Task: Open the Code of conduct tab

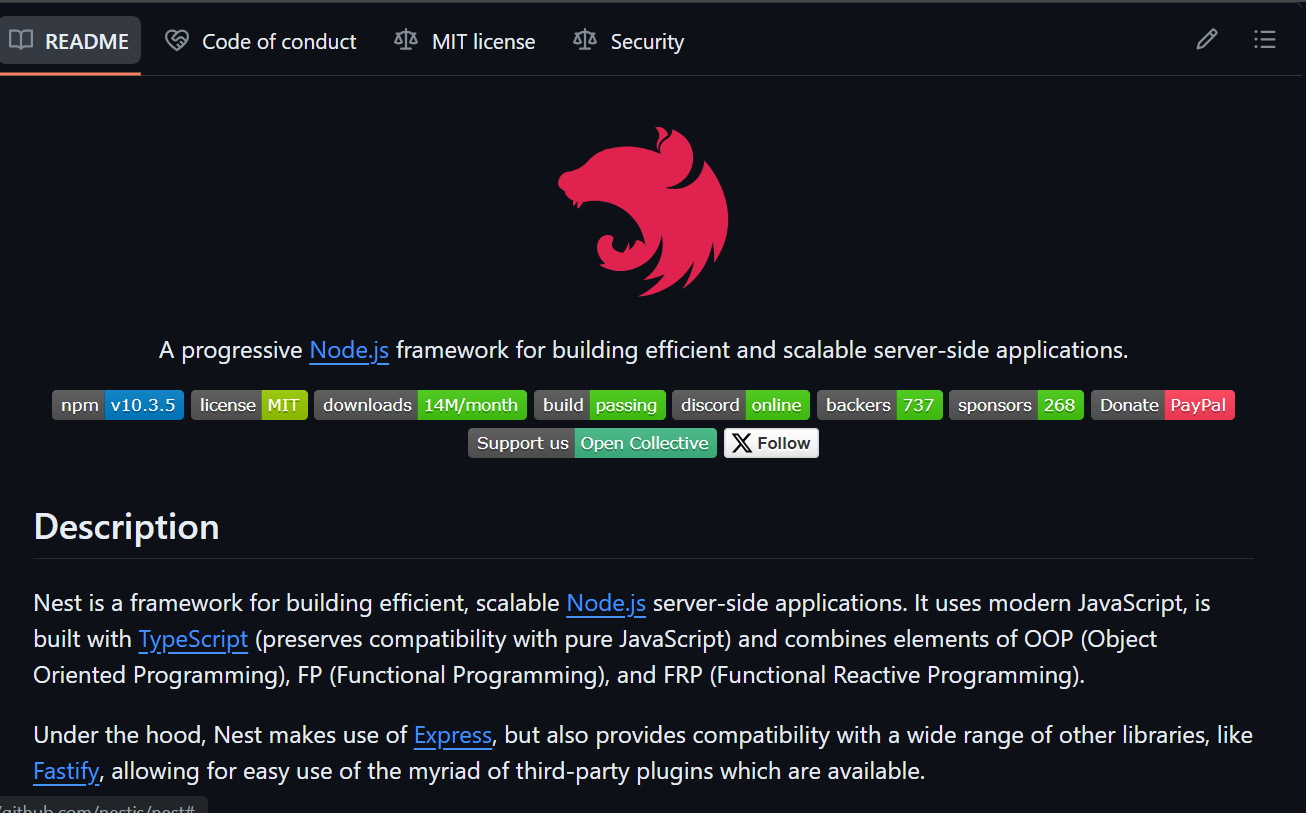Action: tap(261, 41)
